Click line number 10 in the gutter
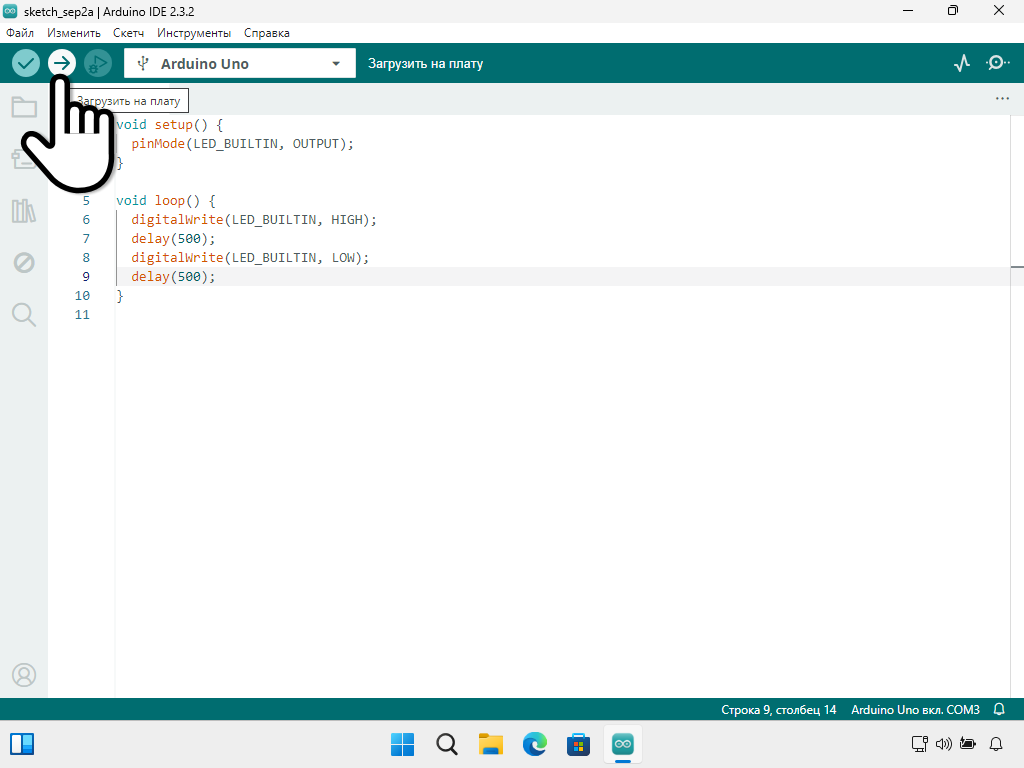1024x768 pixels. click(82, 295)
